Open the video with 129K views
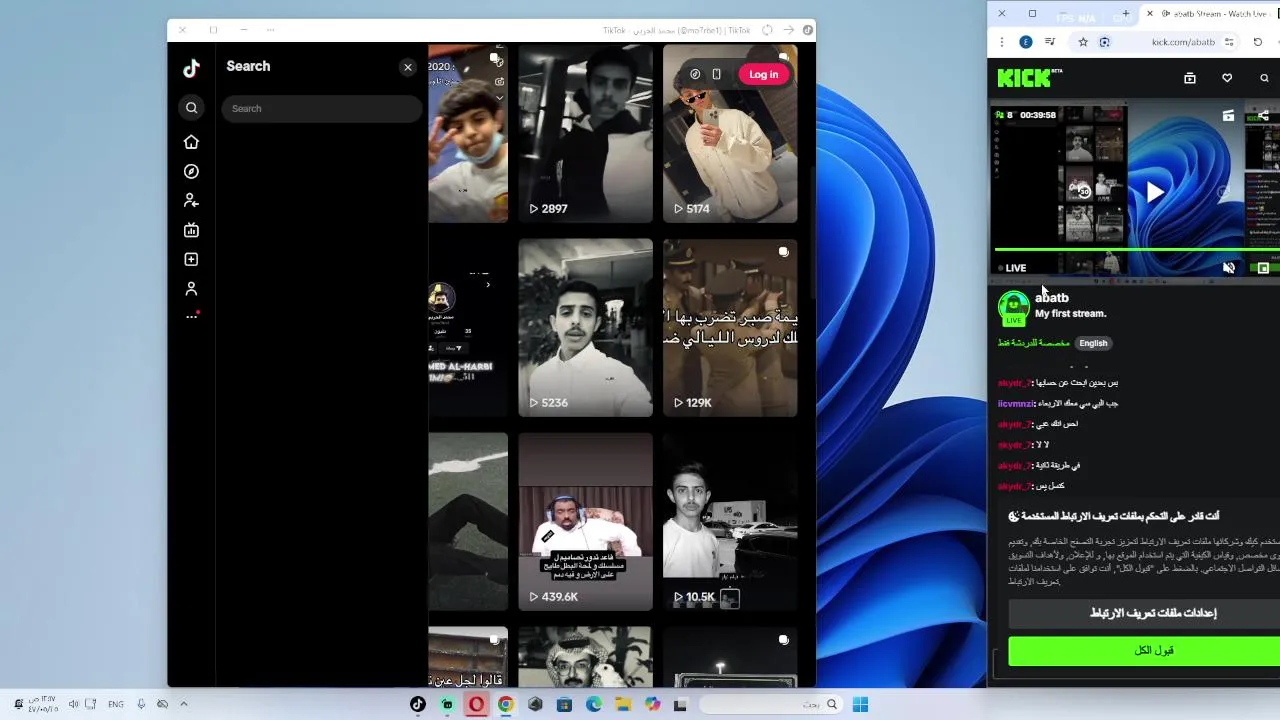The width and height of the screenshot is (1280, 720). point(730,327)
